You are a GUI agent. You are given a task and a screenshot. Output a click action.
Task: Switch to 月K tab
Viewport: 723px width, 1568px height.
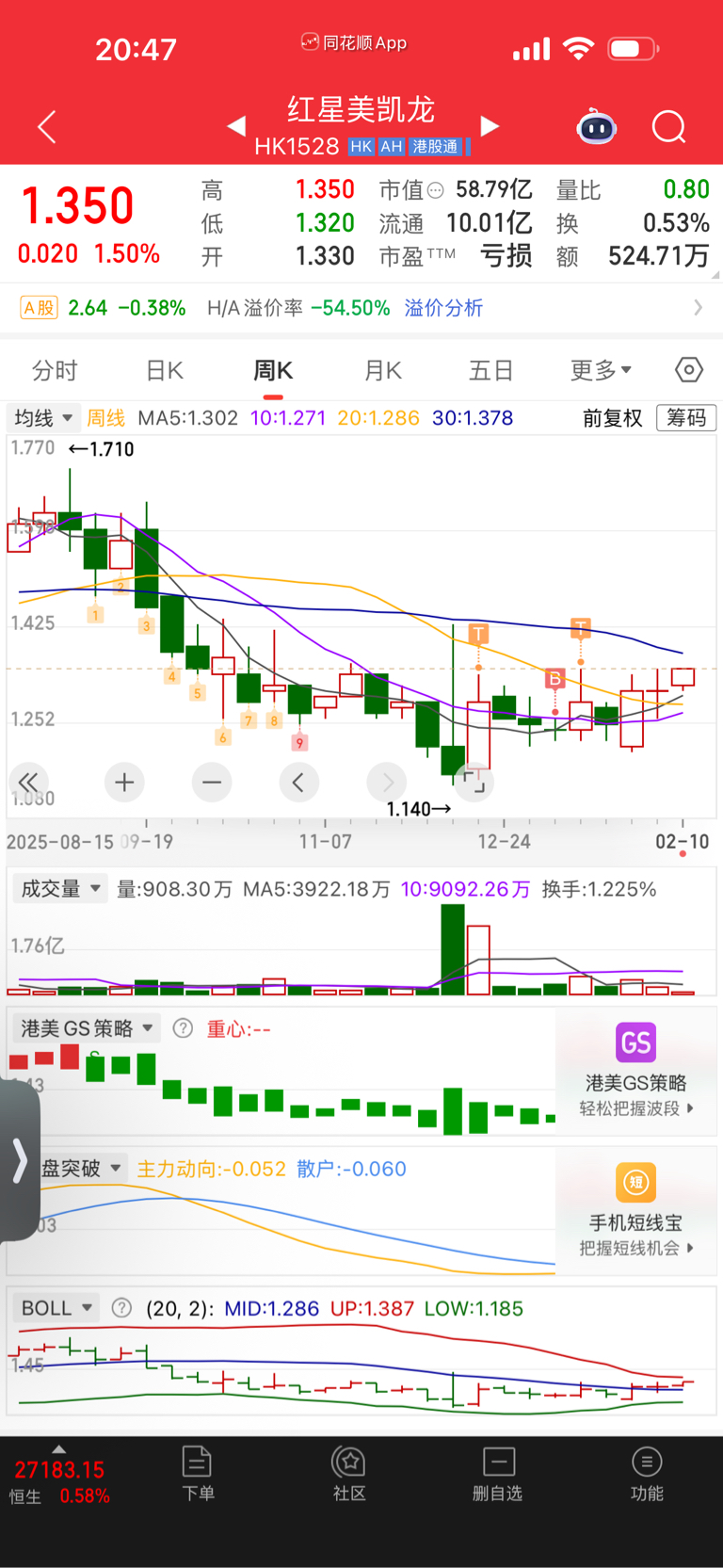click(383, 370)
